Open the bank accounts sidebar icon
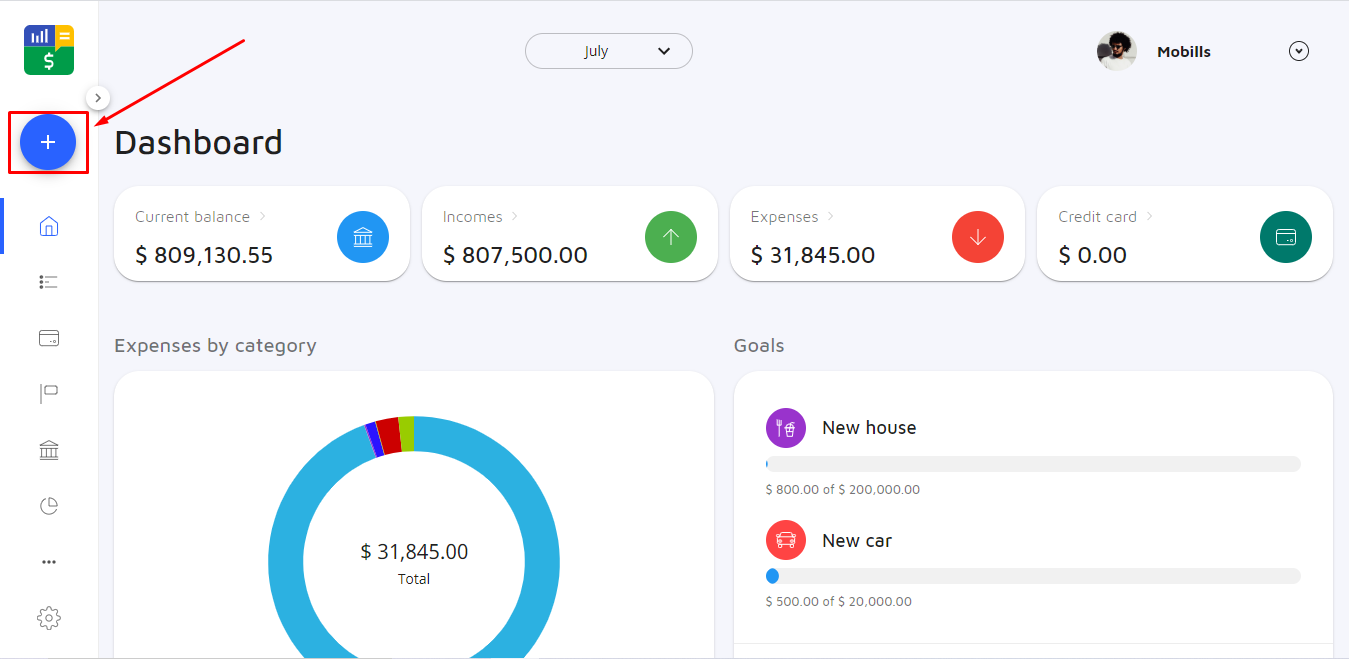 pos(48,451)
